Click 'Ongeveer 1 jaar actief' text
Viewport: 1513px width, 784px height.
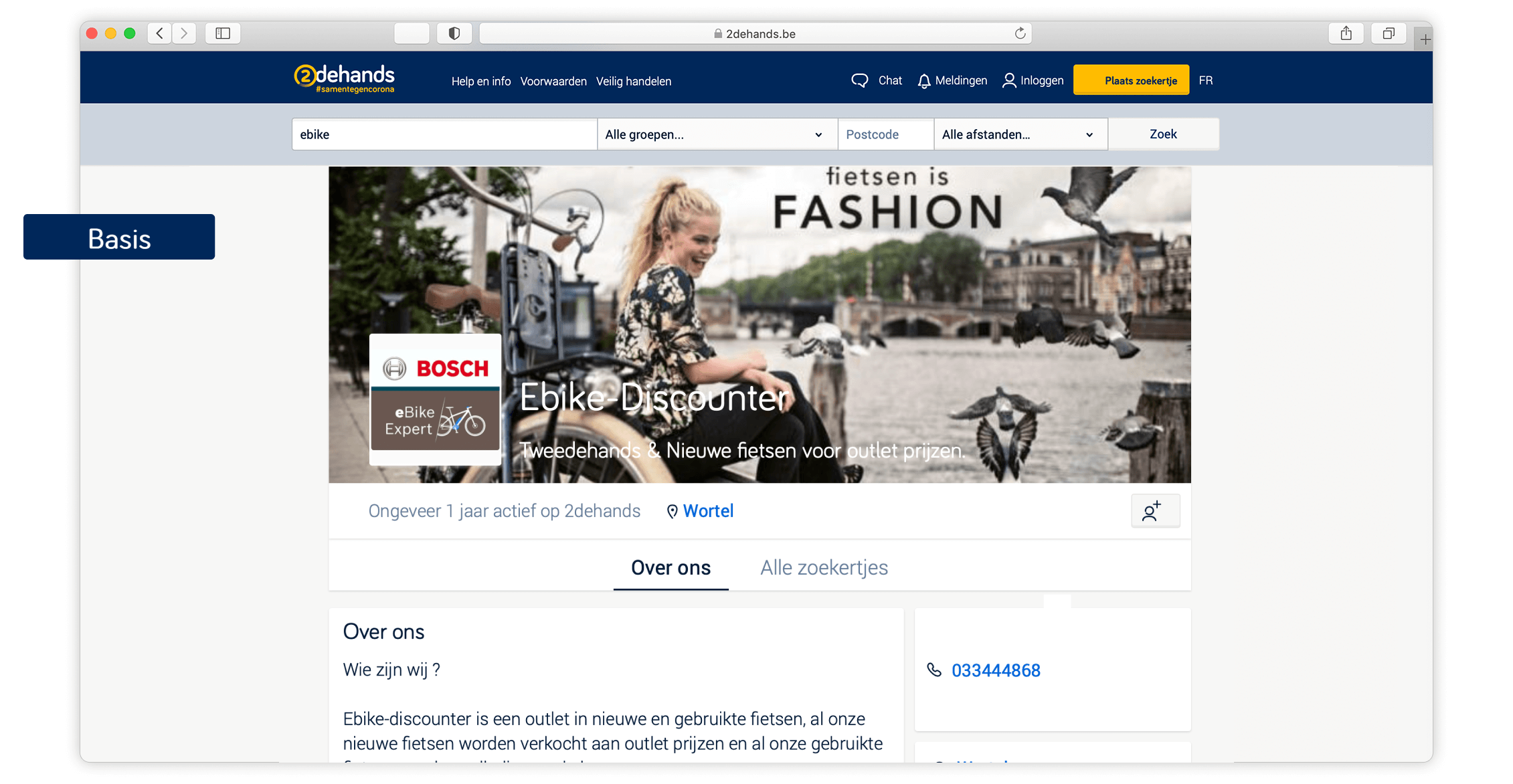tap(505, 511)
